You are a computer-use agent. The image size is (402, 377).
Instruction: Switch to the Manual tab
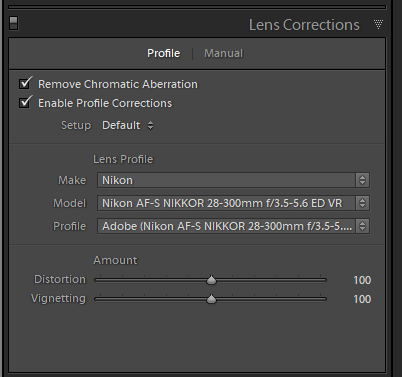[224, 53]
